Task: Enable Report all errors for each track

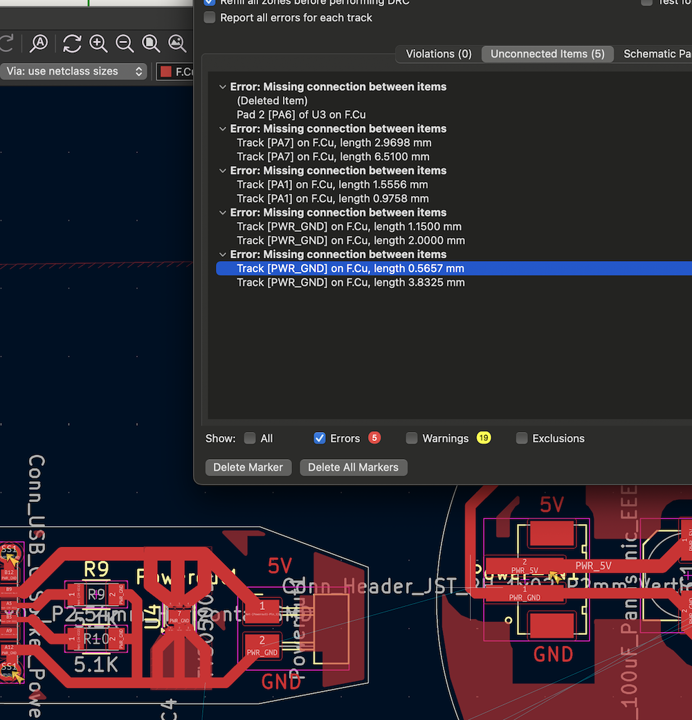Action: [x=209, y=17]
